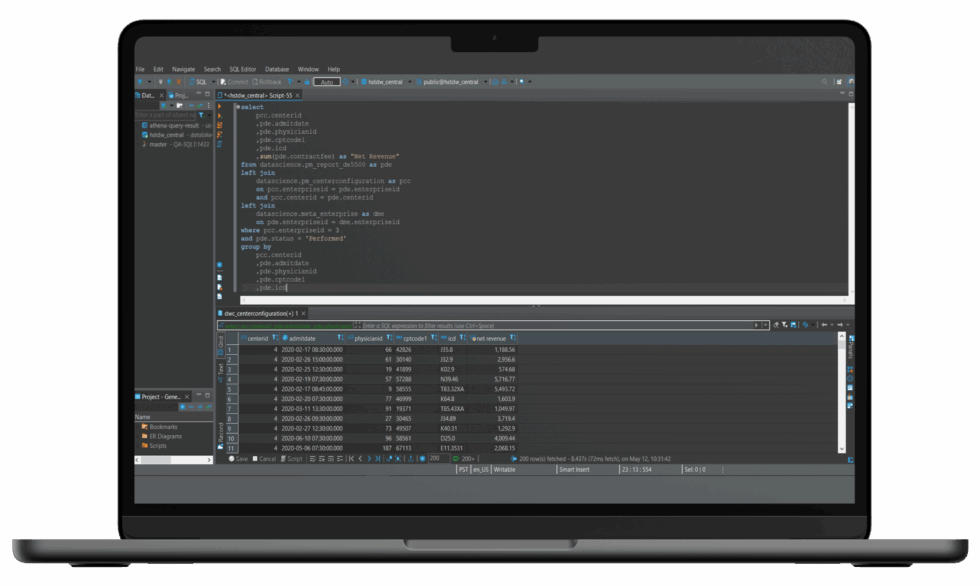
Task: Click the Commit toolbar button
Action: pos(234,82)
